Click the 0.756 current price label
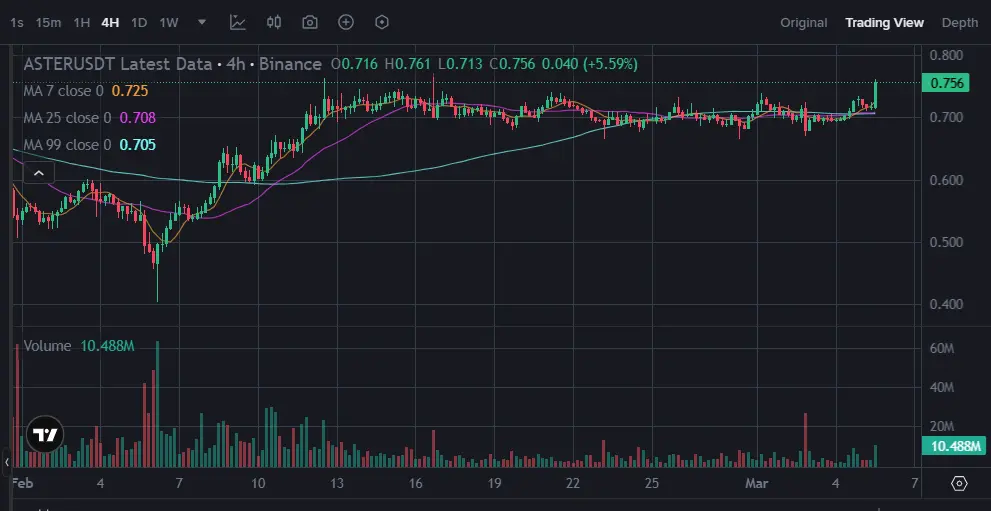This screenshot has width=991, height=511. [x=945, y=83]
